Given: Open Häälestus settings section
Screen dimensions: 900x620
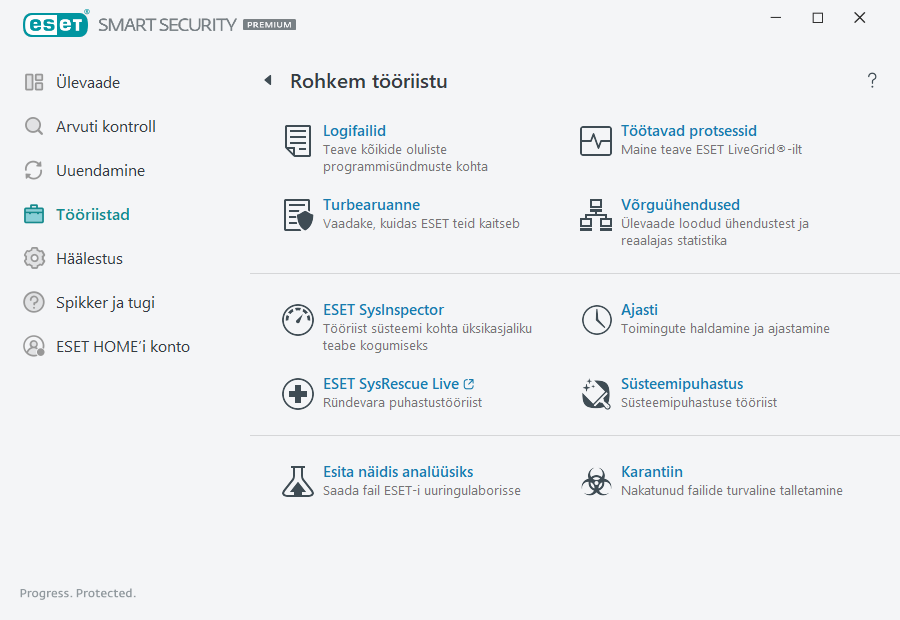Looking at the screenshot, I should pyautogui.click(x=89, y=259).
